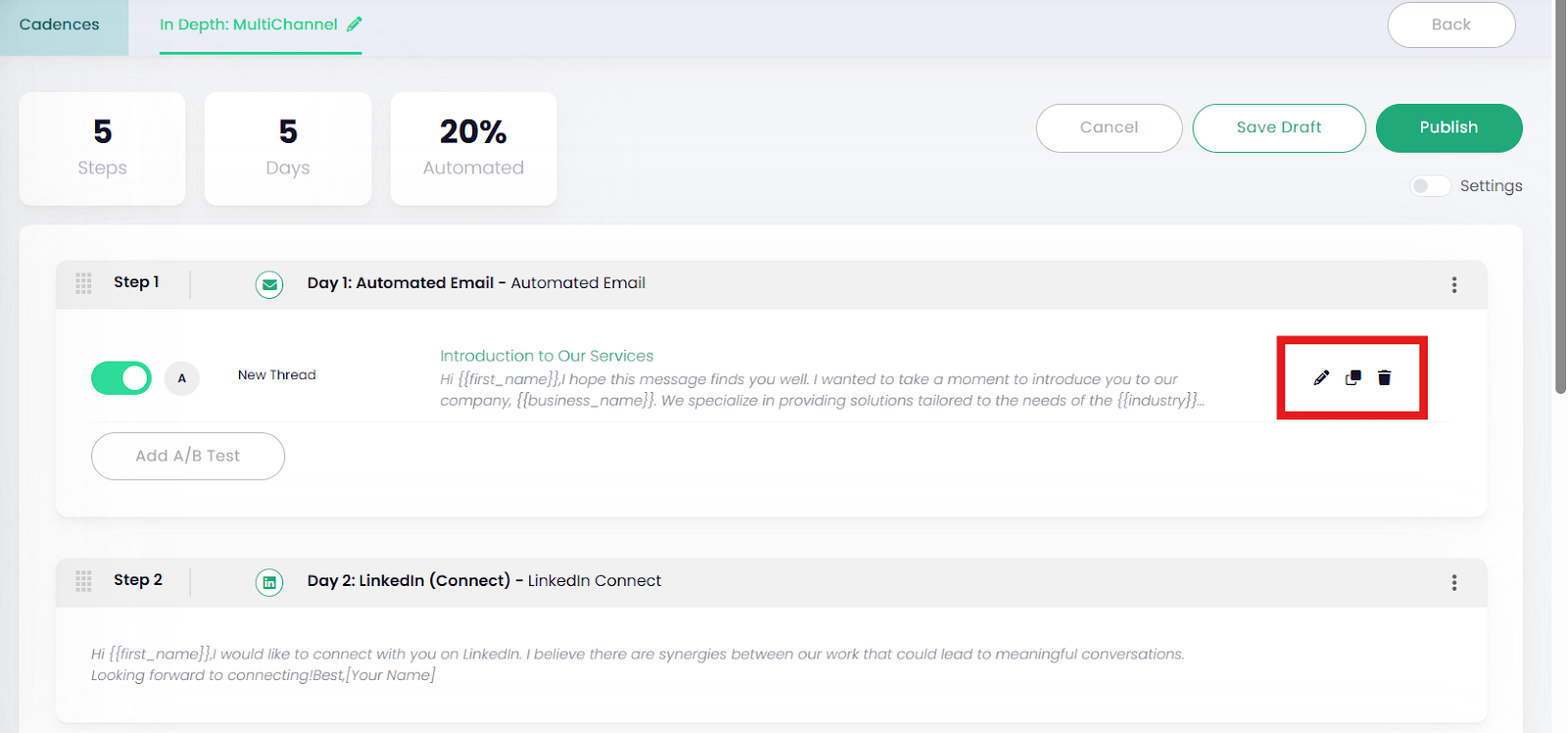Screen dimensions: 1568x733
Task: Click the Step 1 drag handle icon
Action: point(83,283)
